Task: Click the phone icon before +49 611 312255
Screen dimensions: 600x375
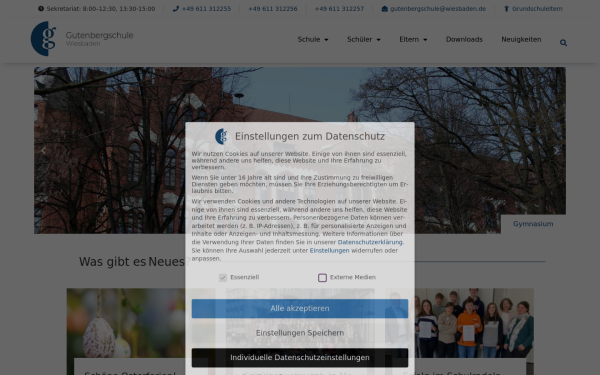Action: (176, 9)
